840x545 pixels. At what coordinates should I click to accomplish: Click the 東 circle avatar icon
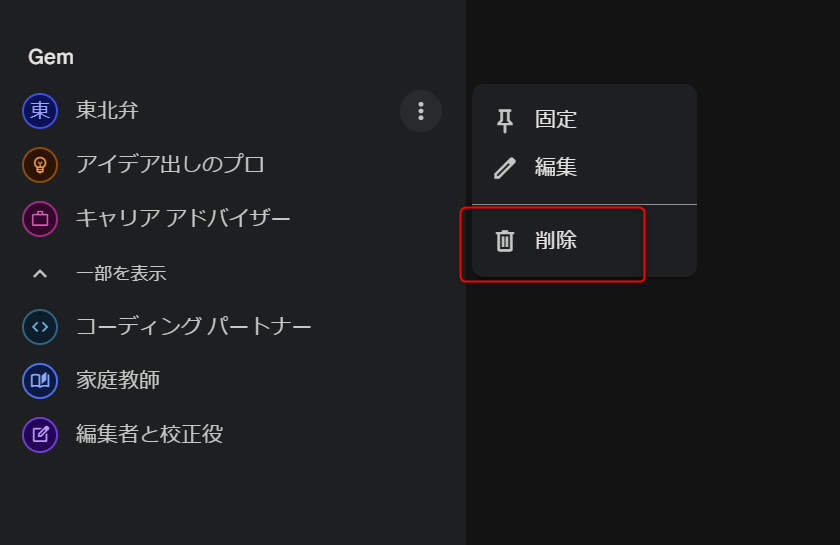pos(40,111)
